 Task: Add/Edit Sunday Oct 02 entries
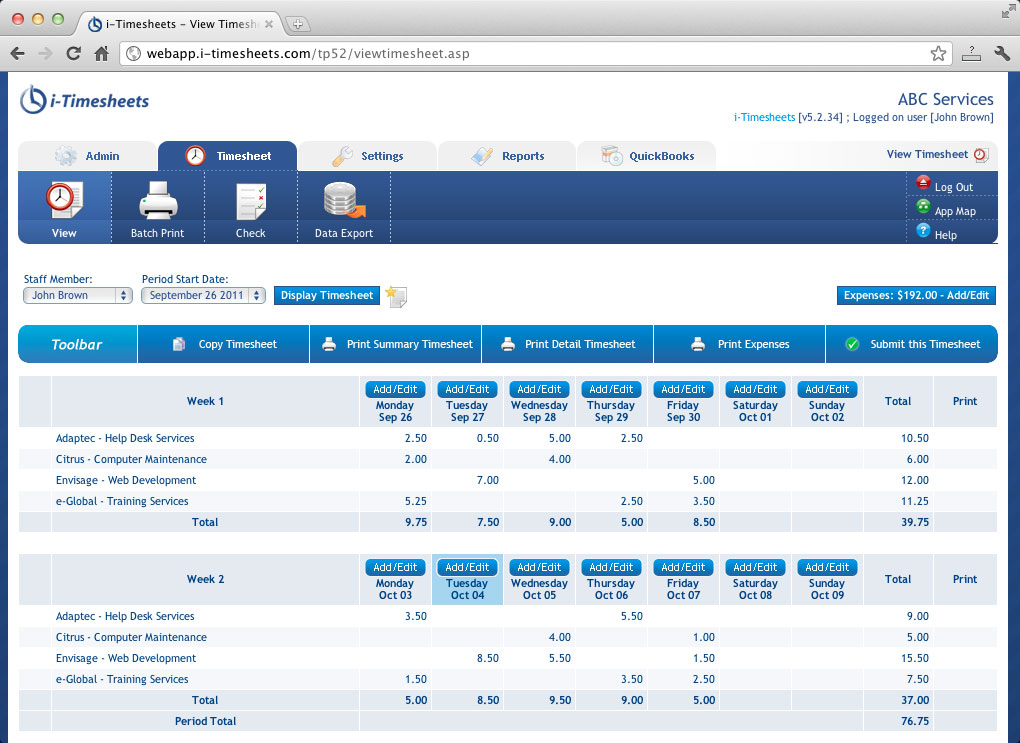click(x=827, y=389)
